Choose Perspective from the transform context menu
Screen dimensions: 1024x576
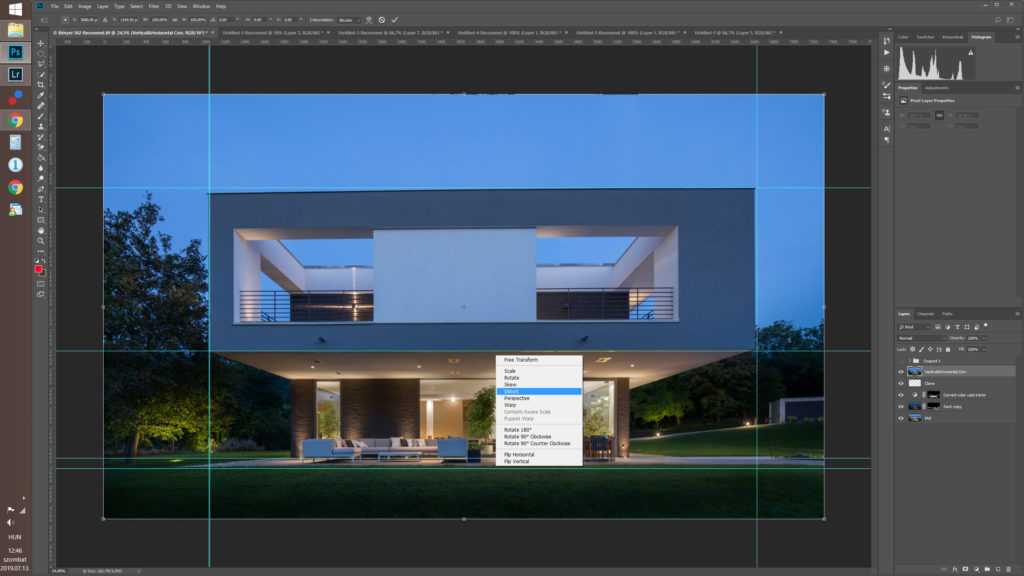click(x=517, y=398)
